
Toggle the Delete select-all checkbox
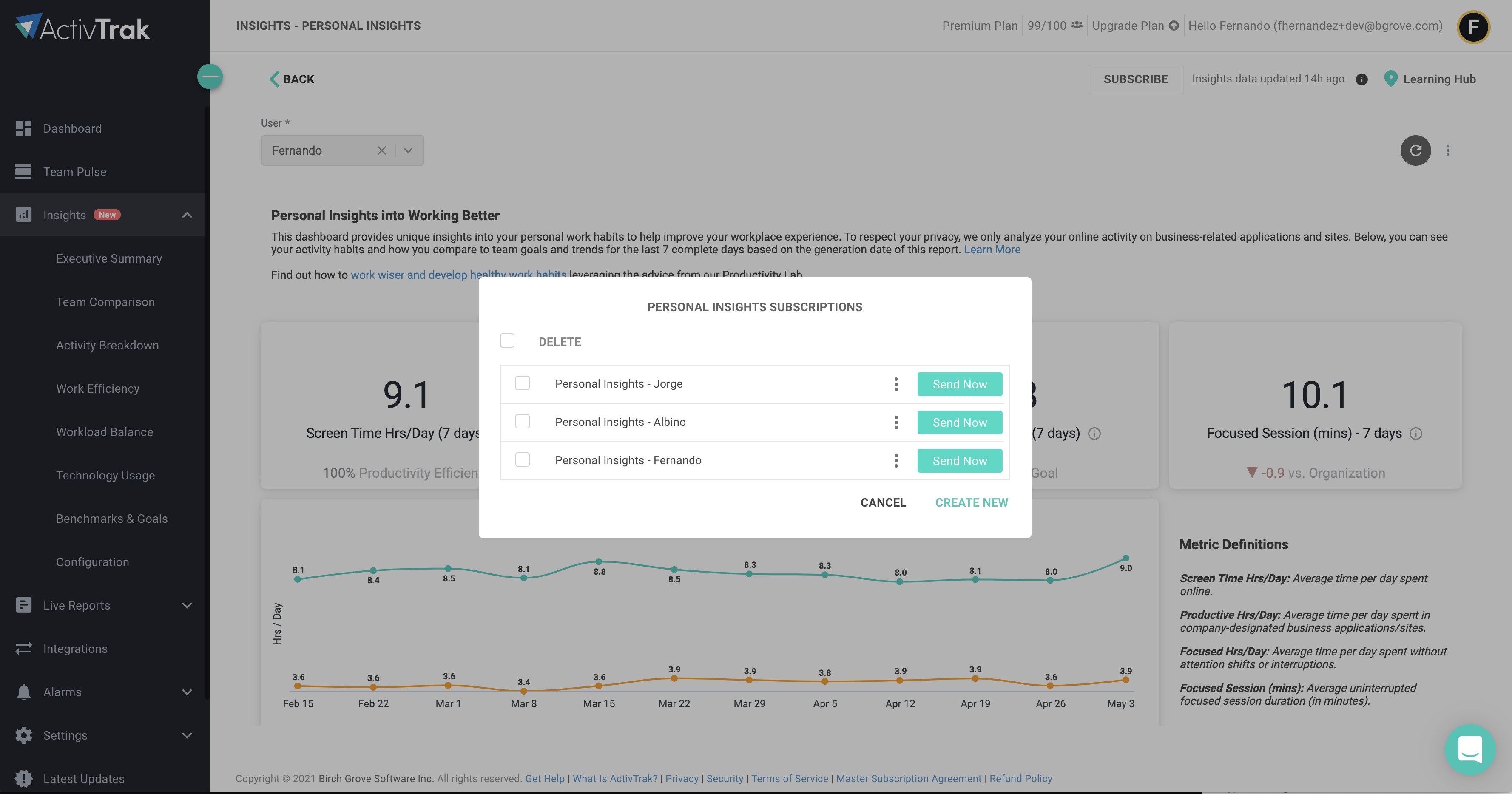point(507,340)
